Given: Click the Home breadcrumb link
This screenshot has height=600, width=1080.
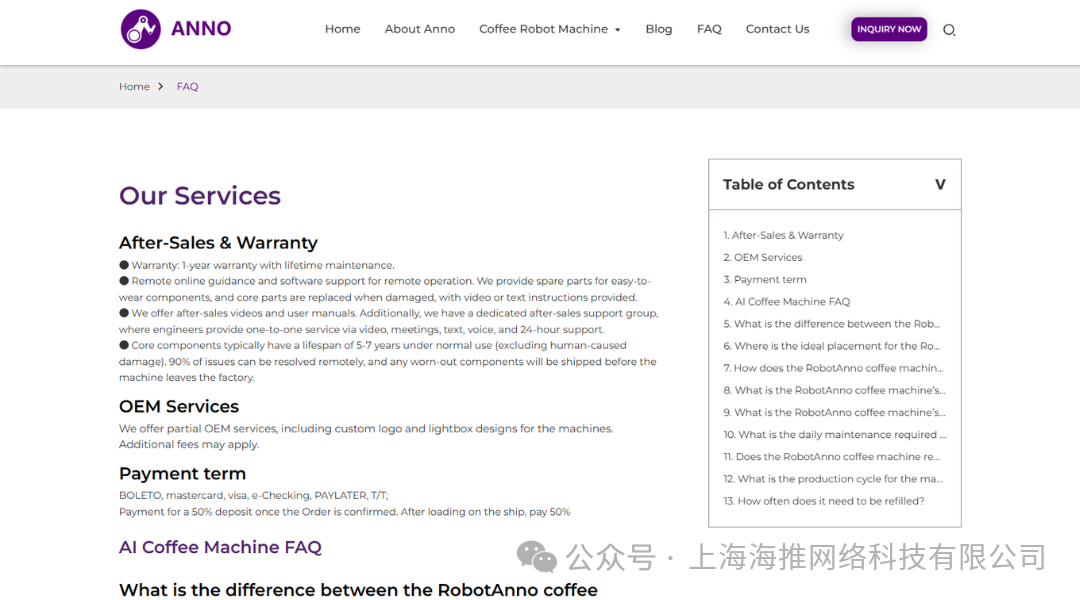Looking at the screenshot, I should coord(134,87).
